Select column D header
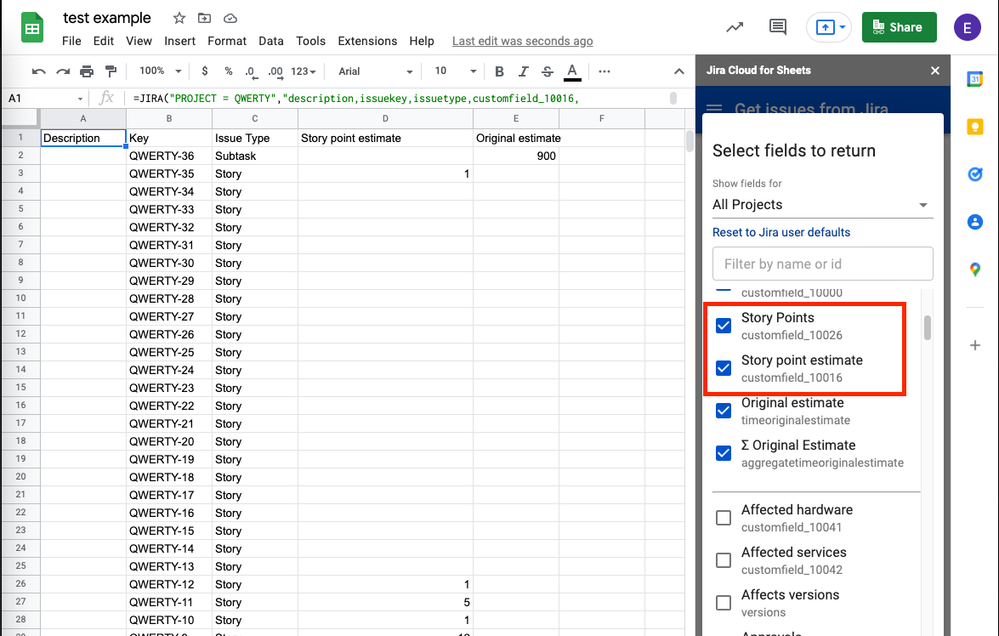 pos(385,119)
